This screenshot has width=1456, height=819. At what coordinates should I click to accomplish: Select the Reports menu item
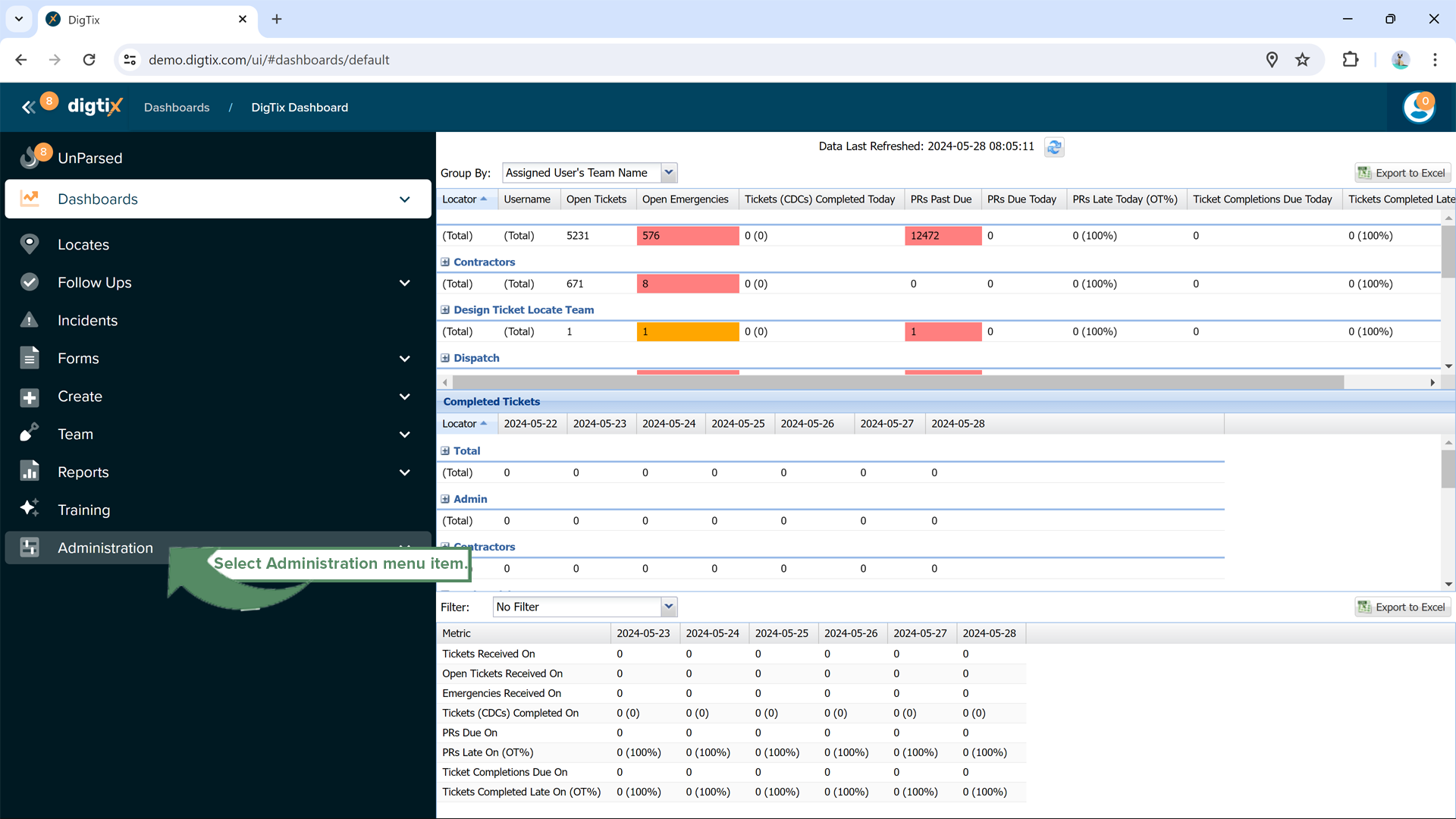click(83, 472)
